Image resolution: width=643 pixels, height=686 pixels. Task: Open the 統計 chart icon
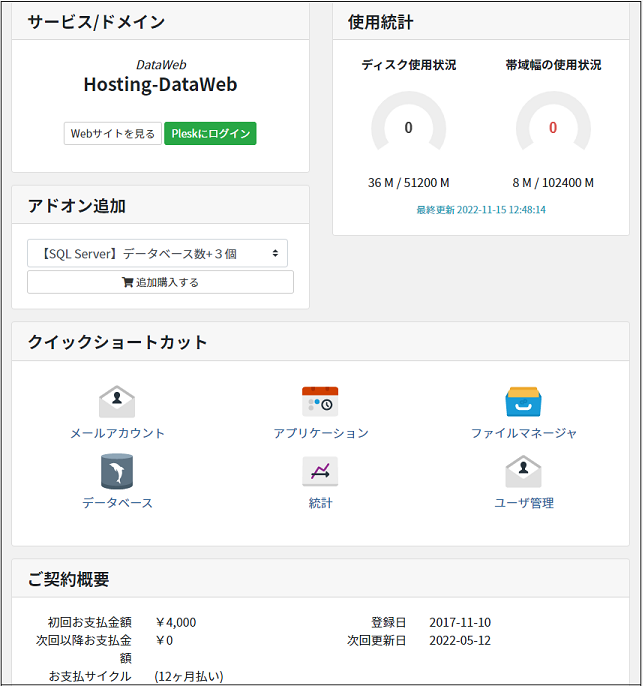(x=320, y=471)
